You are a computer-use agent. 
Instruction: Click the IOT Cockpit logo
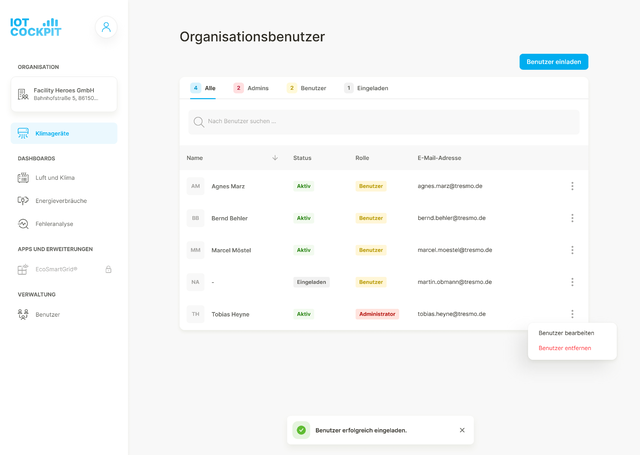coord(36,27)
